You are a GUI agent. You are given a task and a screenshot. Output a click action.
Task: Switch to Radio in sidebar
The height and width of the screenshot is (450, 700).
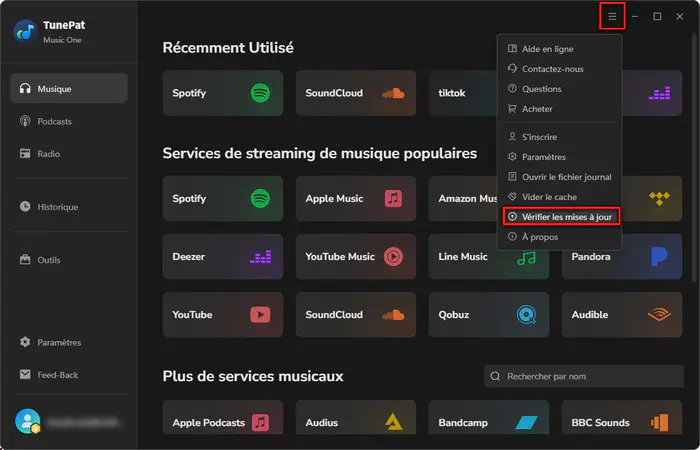[69, 154]
